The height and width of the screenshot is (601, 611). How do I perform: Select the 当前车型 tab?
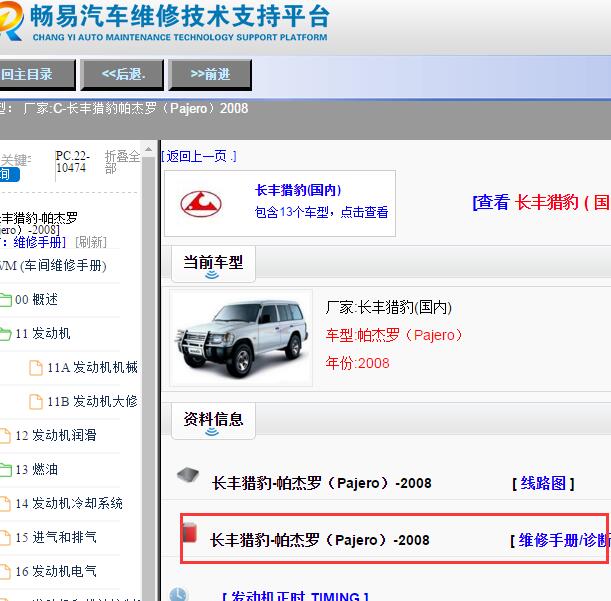click(x=213, y=263)
